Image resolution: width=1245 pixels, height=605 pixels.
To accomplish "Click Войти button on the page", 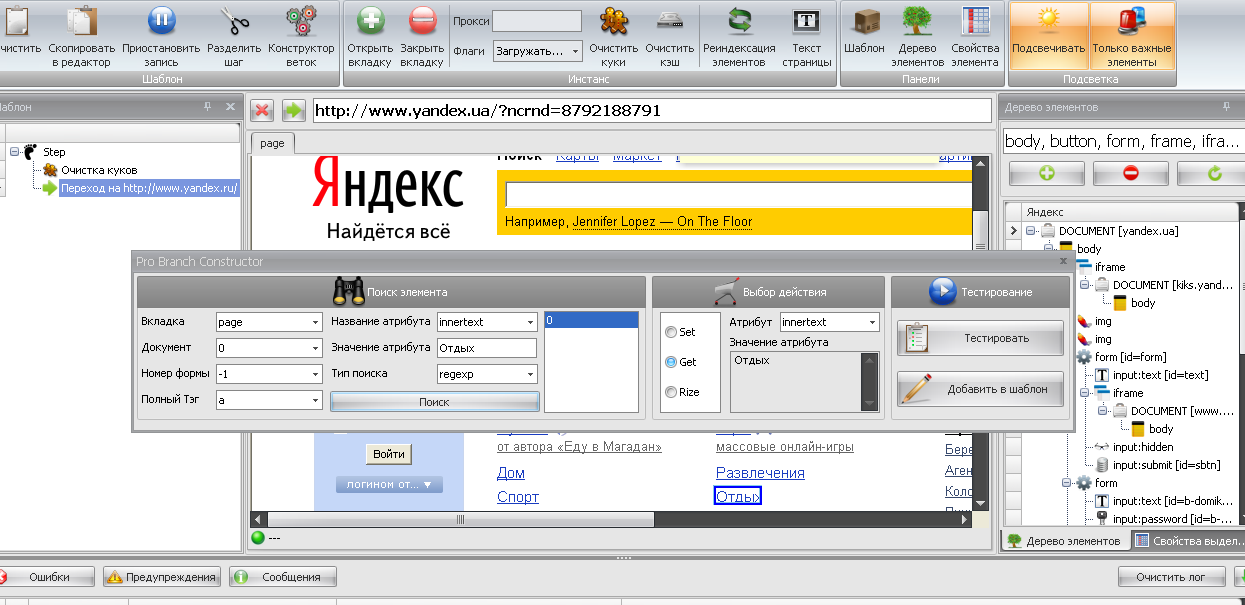I will pyautogui.click(x=389, y=454).
